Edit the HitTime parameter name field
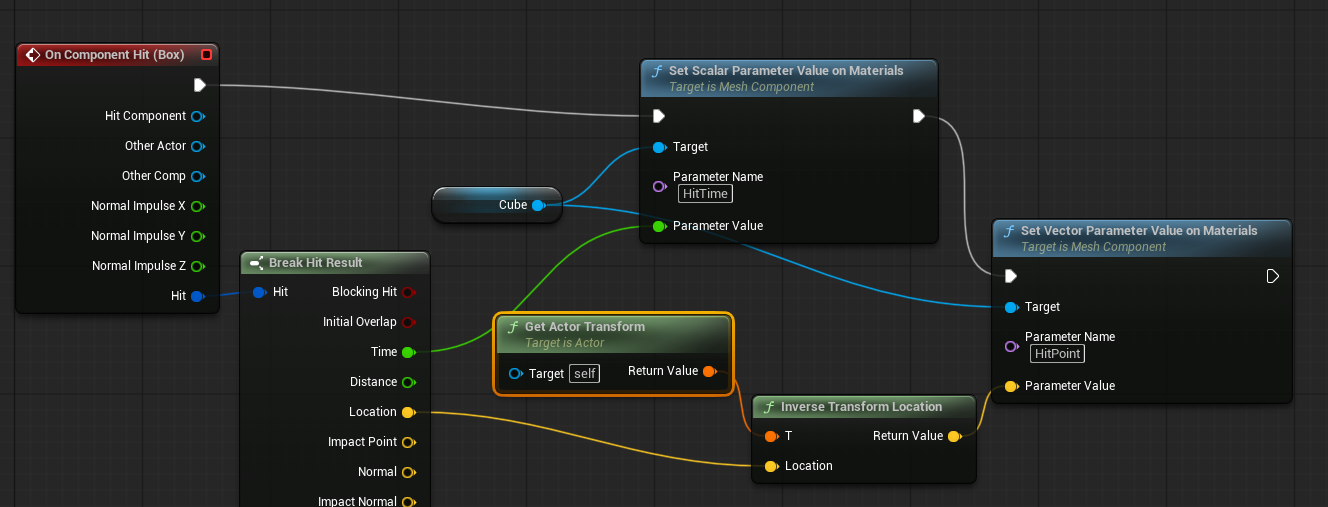1328x507 pixels. coord(705,194)
